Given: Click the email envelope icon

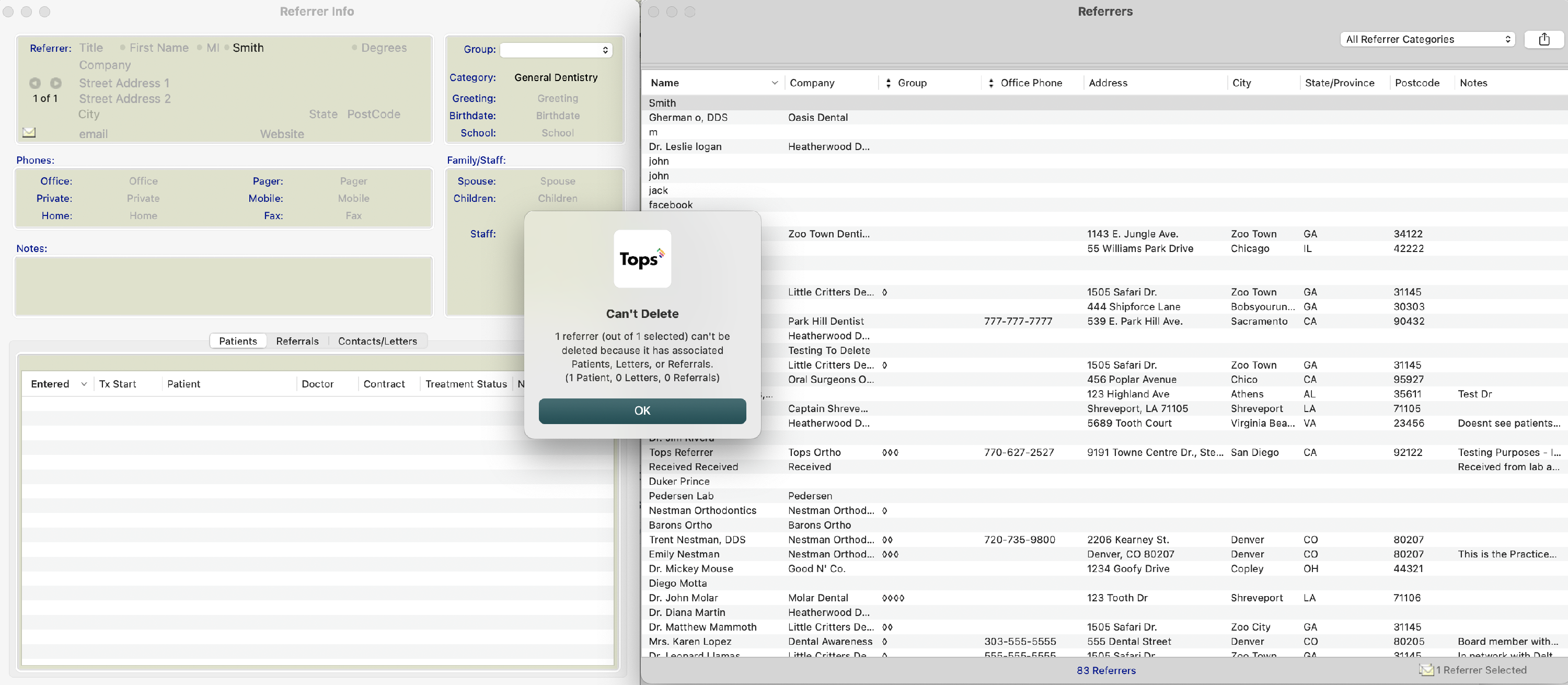Looking at the screenshot, I should coord(29,132).
